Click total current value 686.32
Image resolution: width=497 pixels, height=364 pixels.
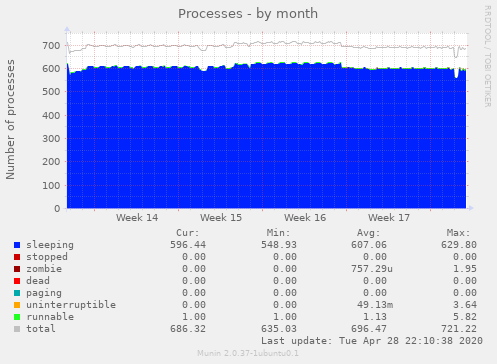pyautogui.click(x=188, y=329)
